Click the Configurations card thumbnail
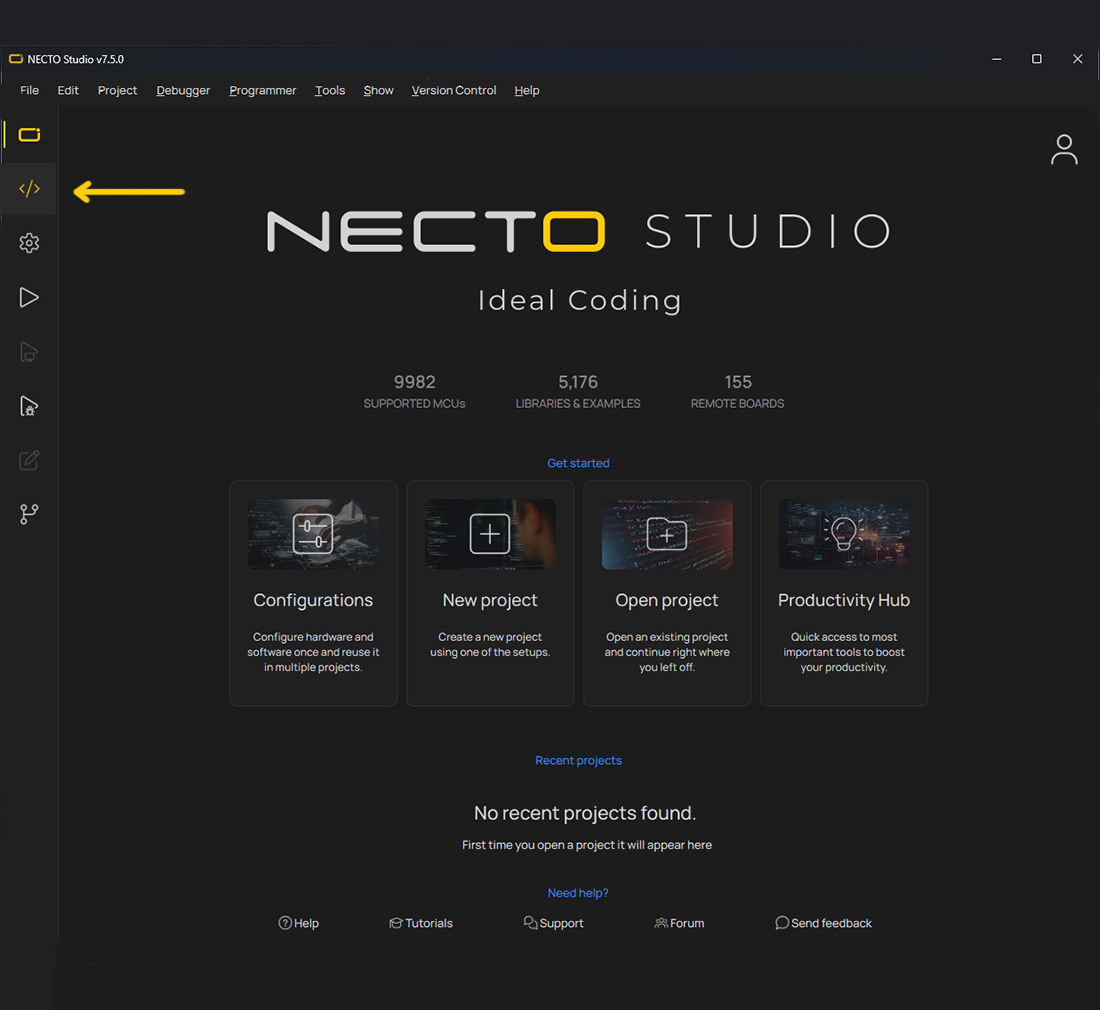 [313, 534]
